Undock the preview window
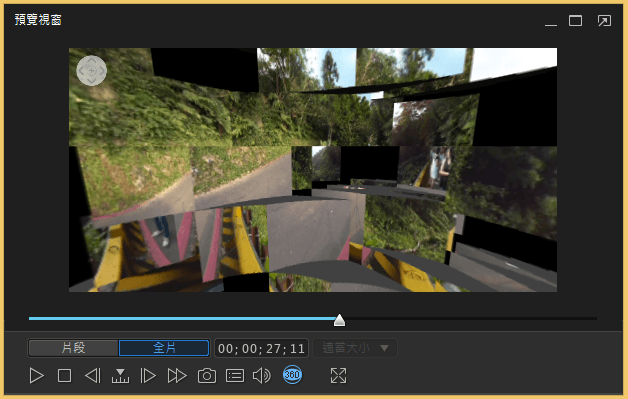Viewport: 628px width, 399px height. [604, 20]
